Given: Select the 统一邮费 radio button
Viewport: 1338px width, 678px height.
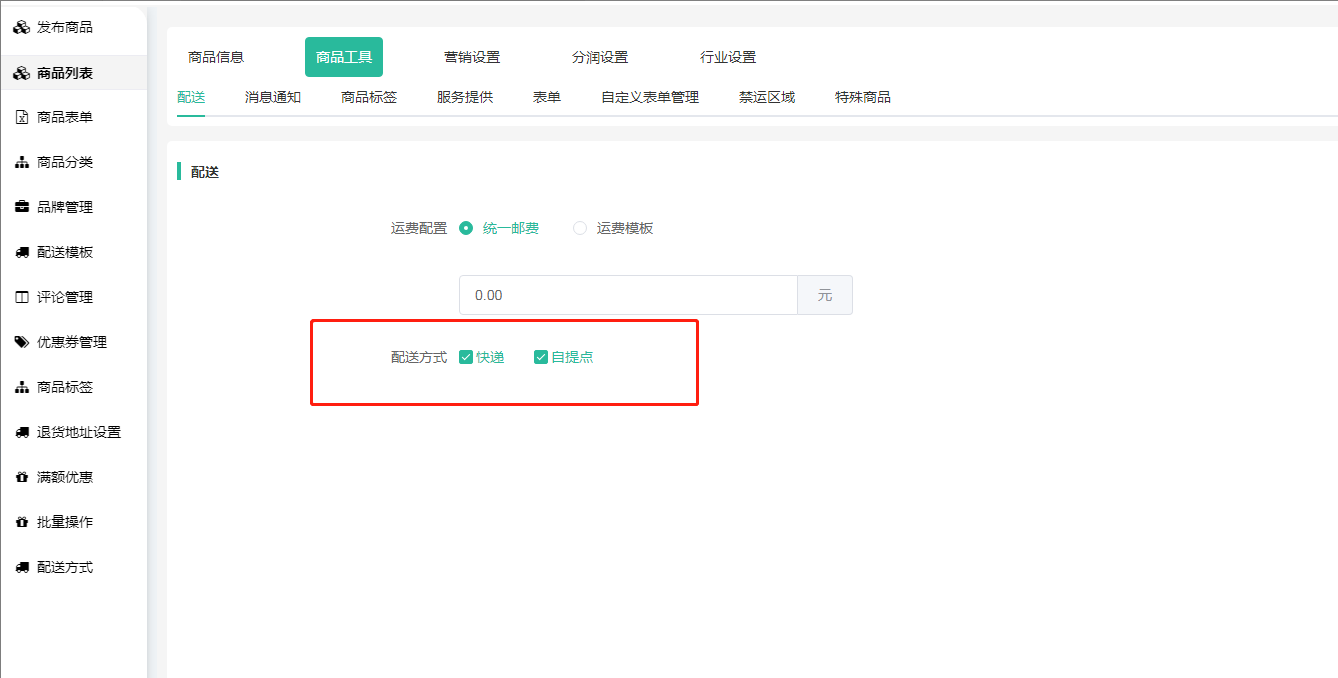Looking at the screenshot, I should pos(466,228).
